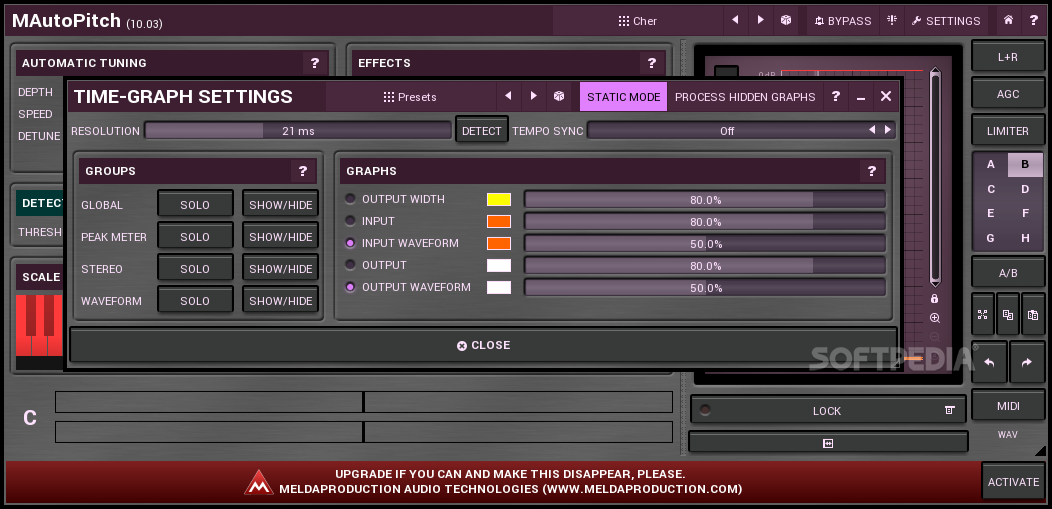Open Effects panel help question mark

tap(651, 63)
